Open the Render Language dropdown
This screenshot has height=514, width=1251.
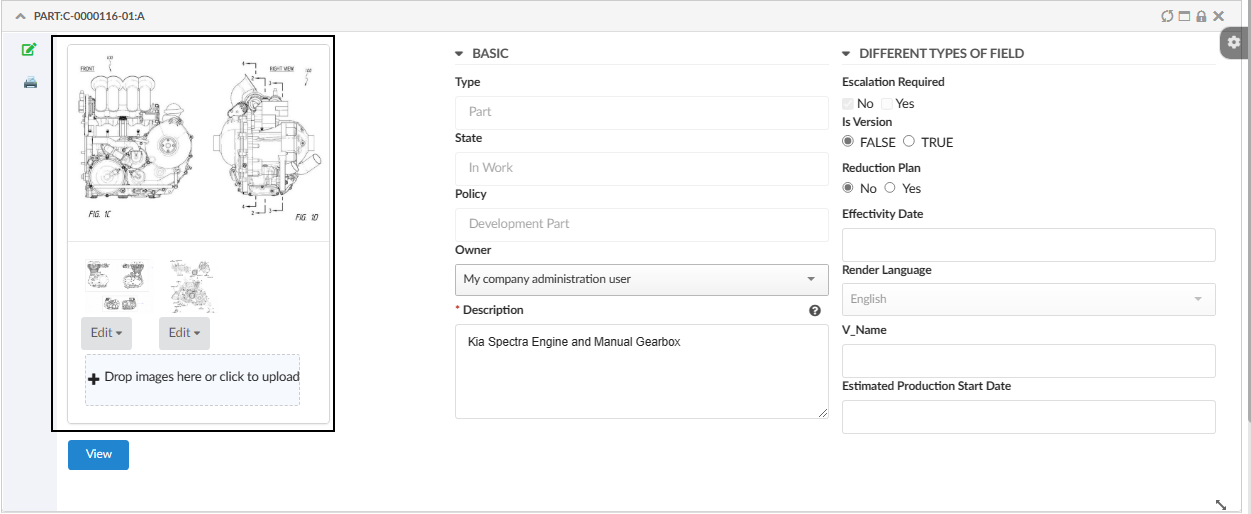pos(1028,299)
